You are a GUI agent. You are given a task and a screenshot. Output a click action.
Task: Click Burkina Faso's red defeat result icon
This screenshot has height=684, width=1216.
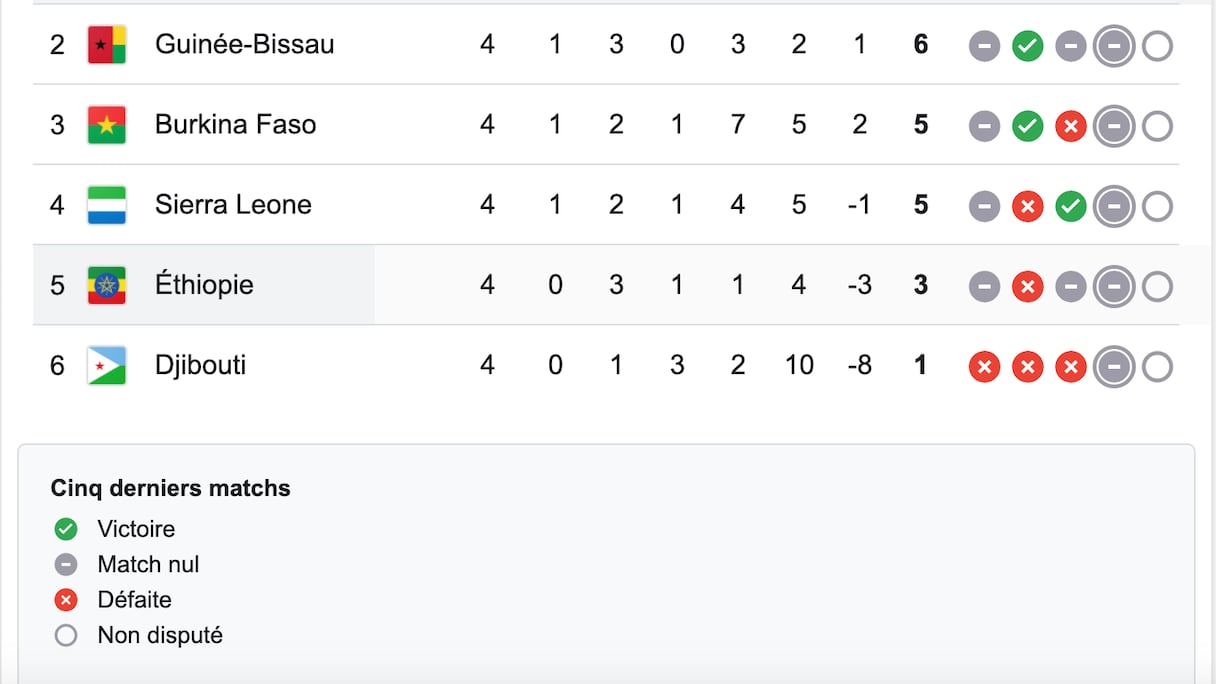(1070, 126)
